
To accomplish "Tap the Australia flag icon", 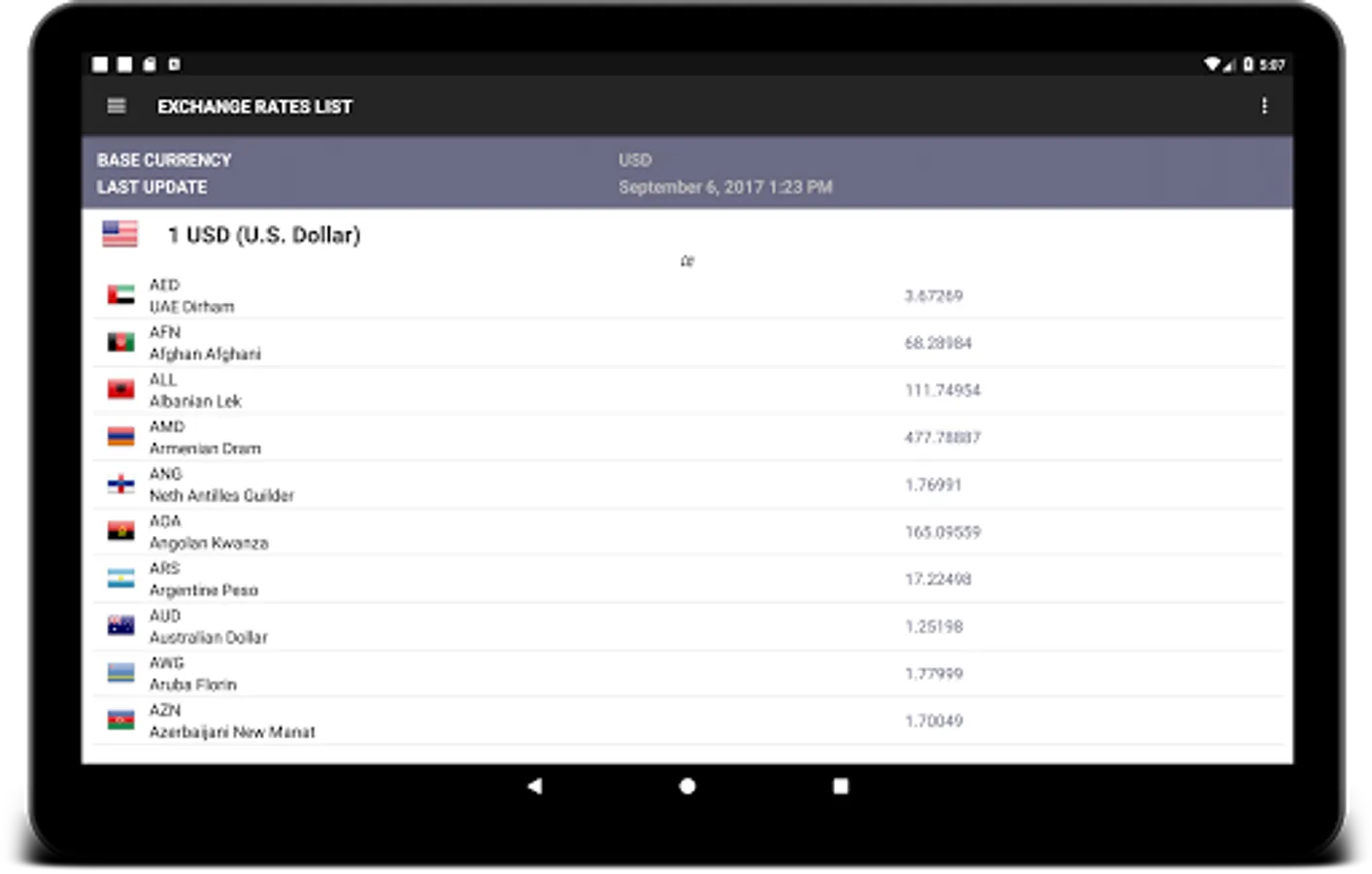I will click(x=120, y=626).
